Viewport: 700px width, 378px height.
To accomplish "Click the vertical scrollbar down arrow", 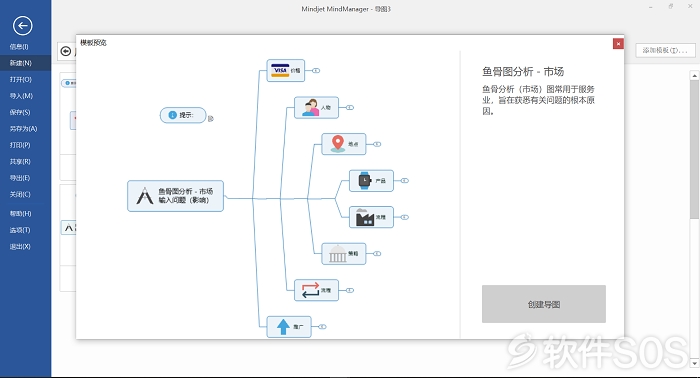I will (x=694, y=364).
